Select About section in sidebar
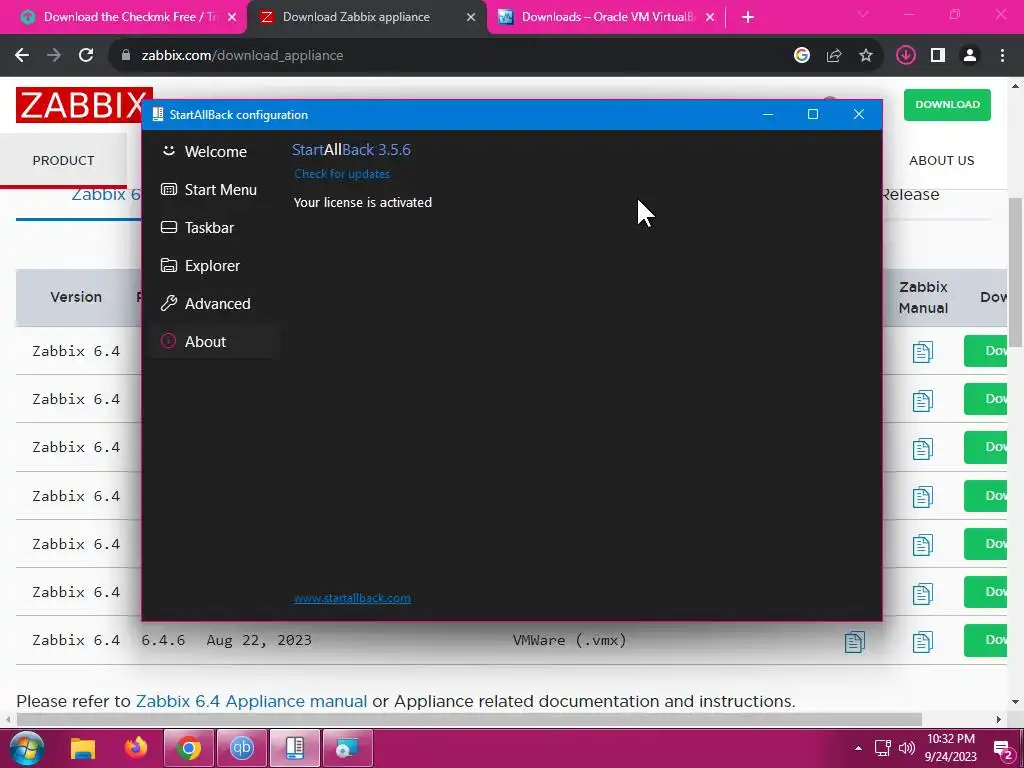 [215, 341]
